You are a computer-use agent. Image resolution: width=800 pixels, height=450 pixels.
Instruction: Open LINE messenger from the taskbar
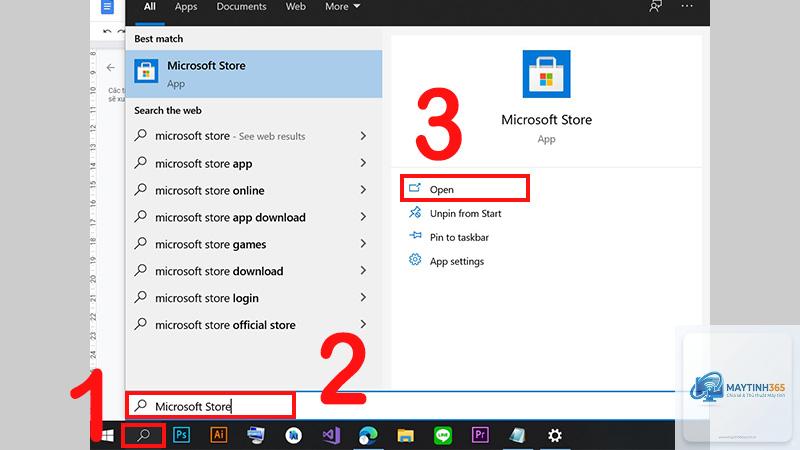click(x=443, y=435)
